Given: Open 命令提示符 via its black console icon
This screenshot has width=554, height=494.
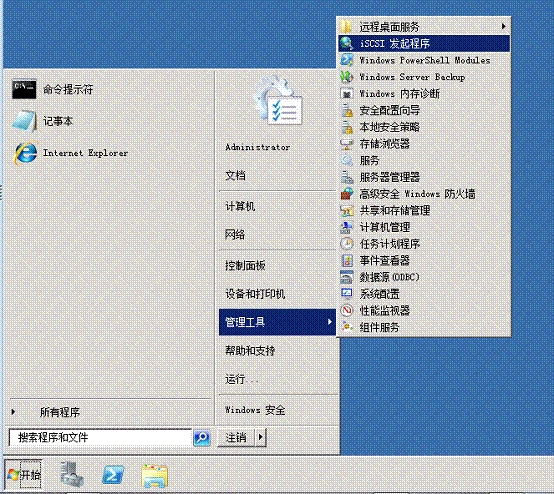Looking at the screenshot, I should [x=24, y=89].
